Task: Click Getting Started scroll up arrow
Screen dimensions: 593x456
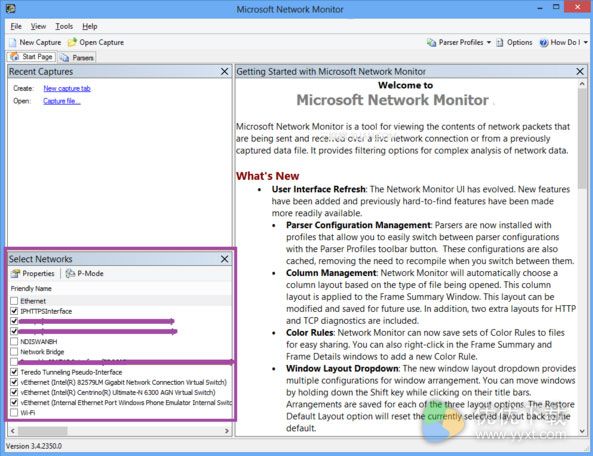Action: (582, 84)
